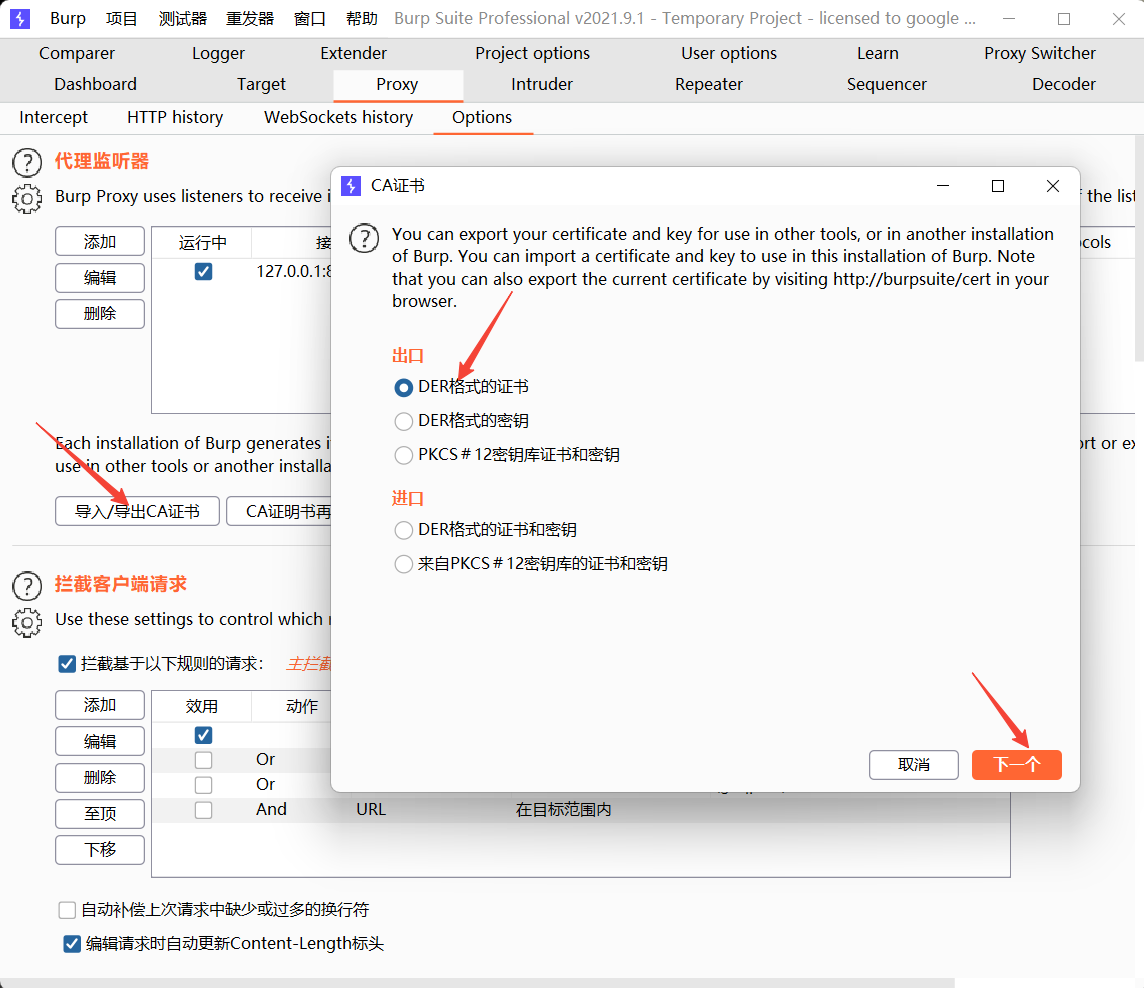Screen dimensions: 1144x988
Task: Click 删除 button for intercept rules
Action: pos(100,778)
